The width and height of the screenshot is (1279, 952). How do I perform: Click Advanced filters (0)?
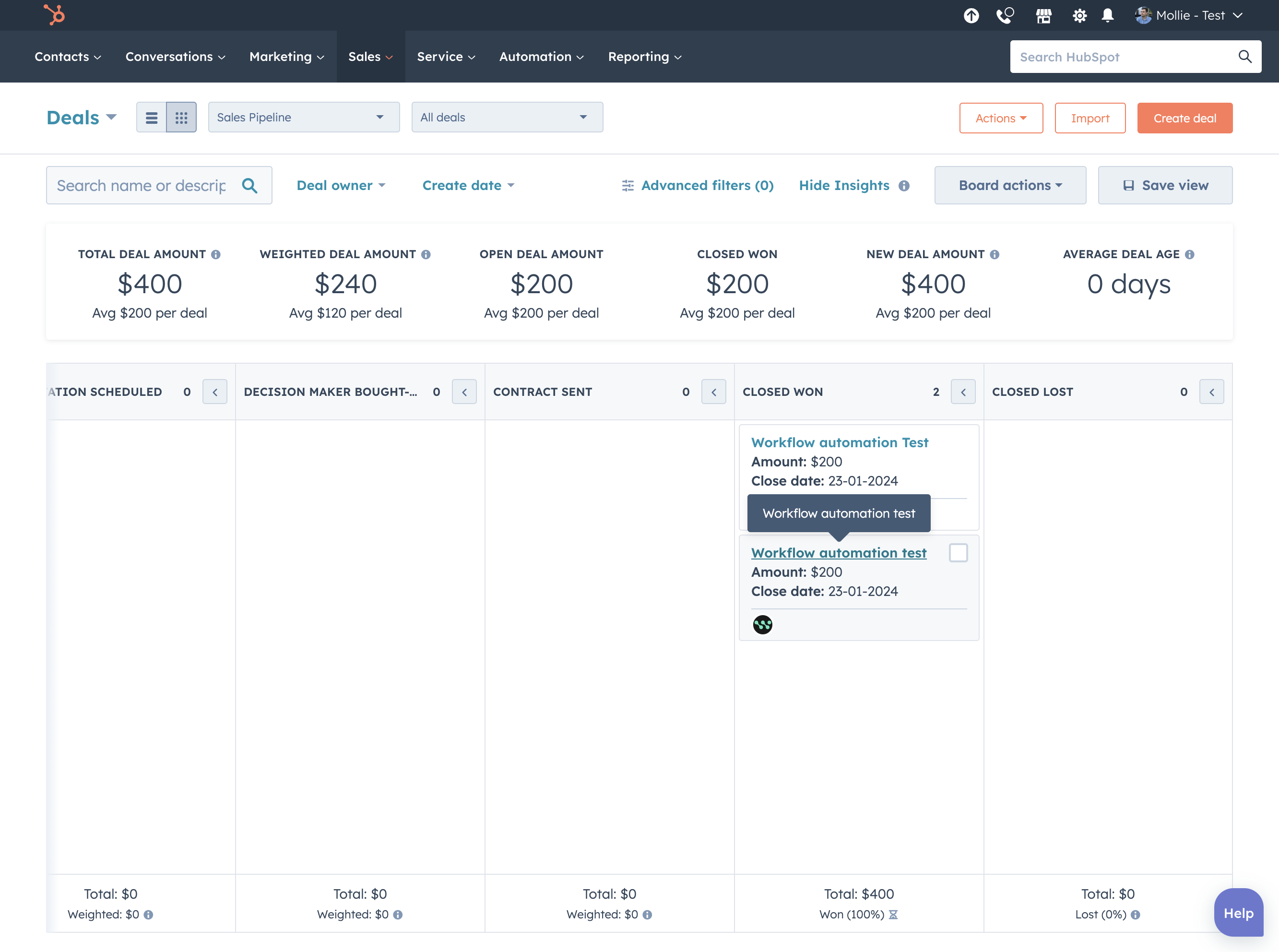pos(698,186)
